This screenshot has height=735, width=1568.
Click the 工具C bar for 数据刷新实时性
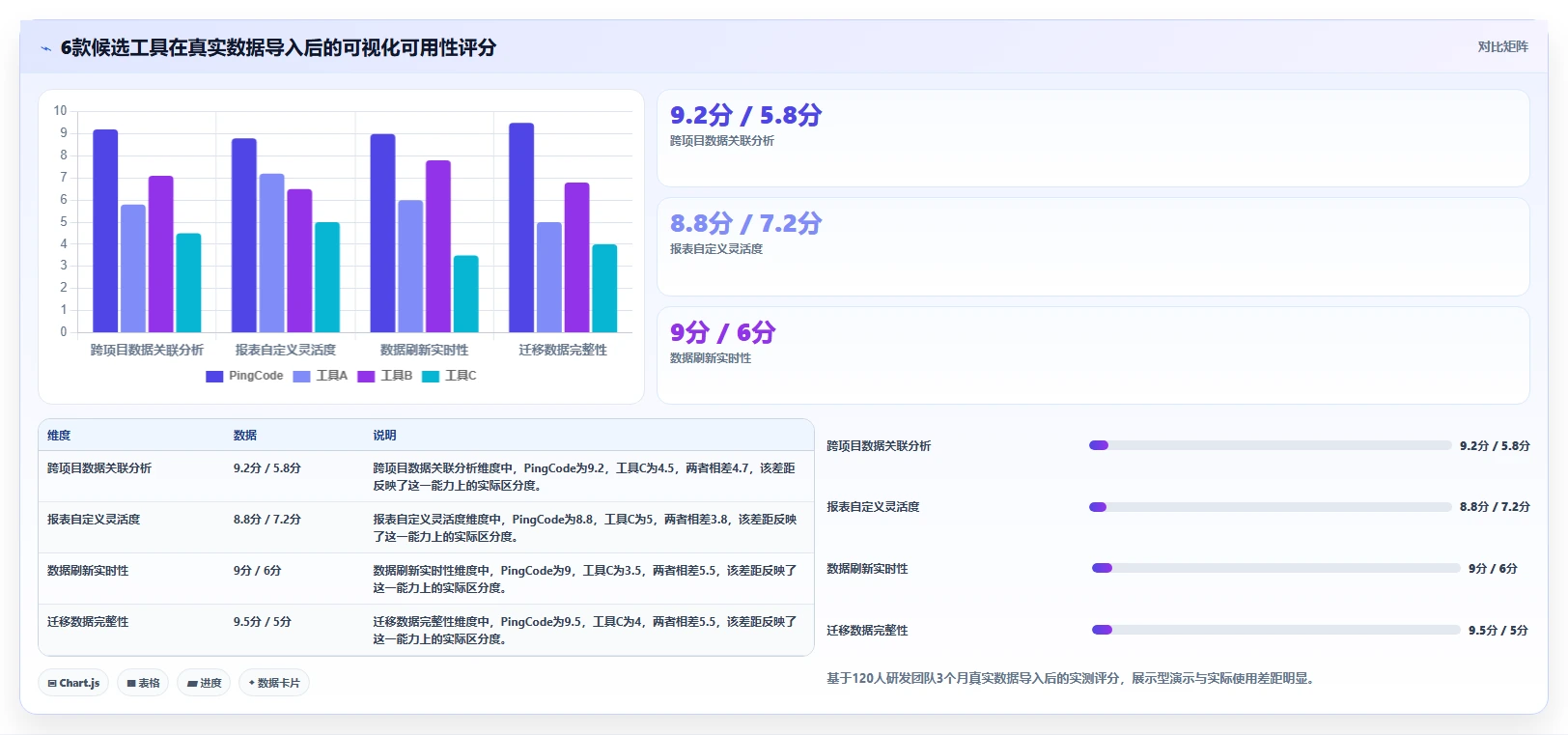pyautogui.click(x=466, y=294)
